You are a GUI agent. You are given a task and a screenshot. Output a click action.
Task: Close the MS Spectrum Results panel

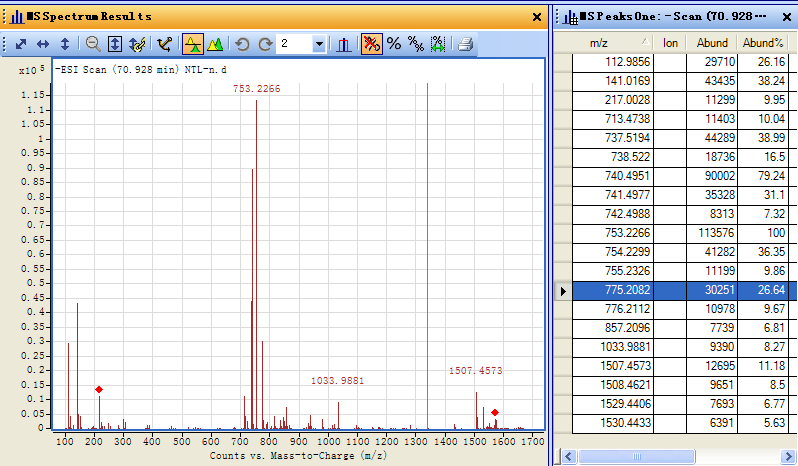(537, 17)
